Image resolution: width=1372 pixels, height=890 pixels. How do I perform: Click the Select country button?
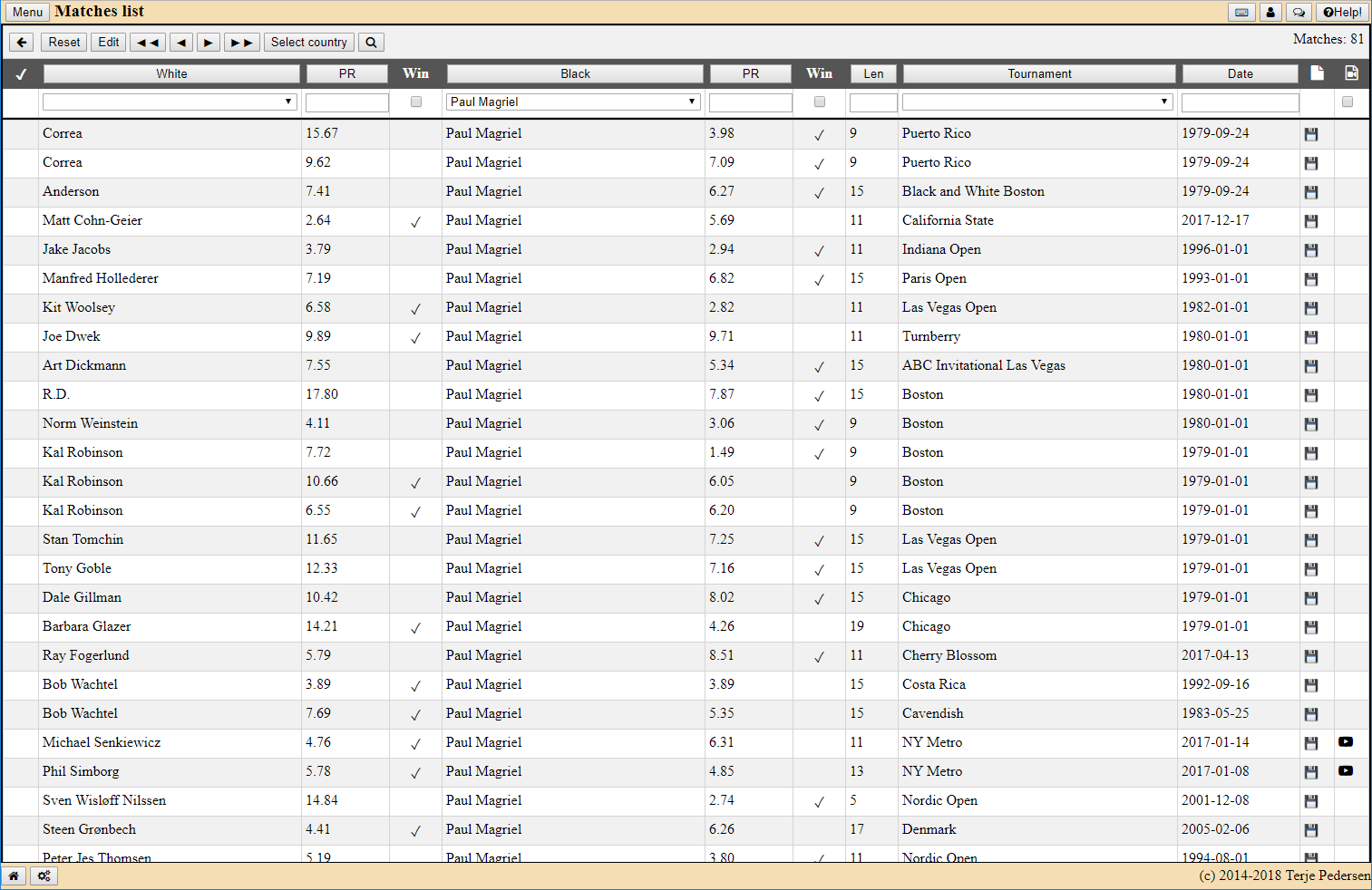pyautogui.click(x=308, y=43)
